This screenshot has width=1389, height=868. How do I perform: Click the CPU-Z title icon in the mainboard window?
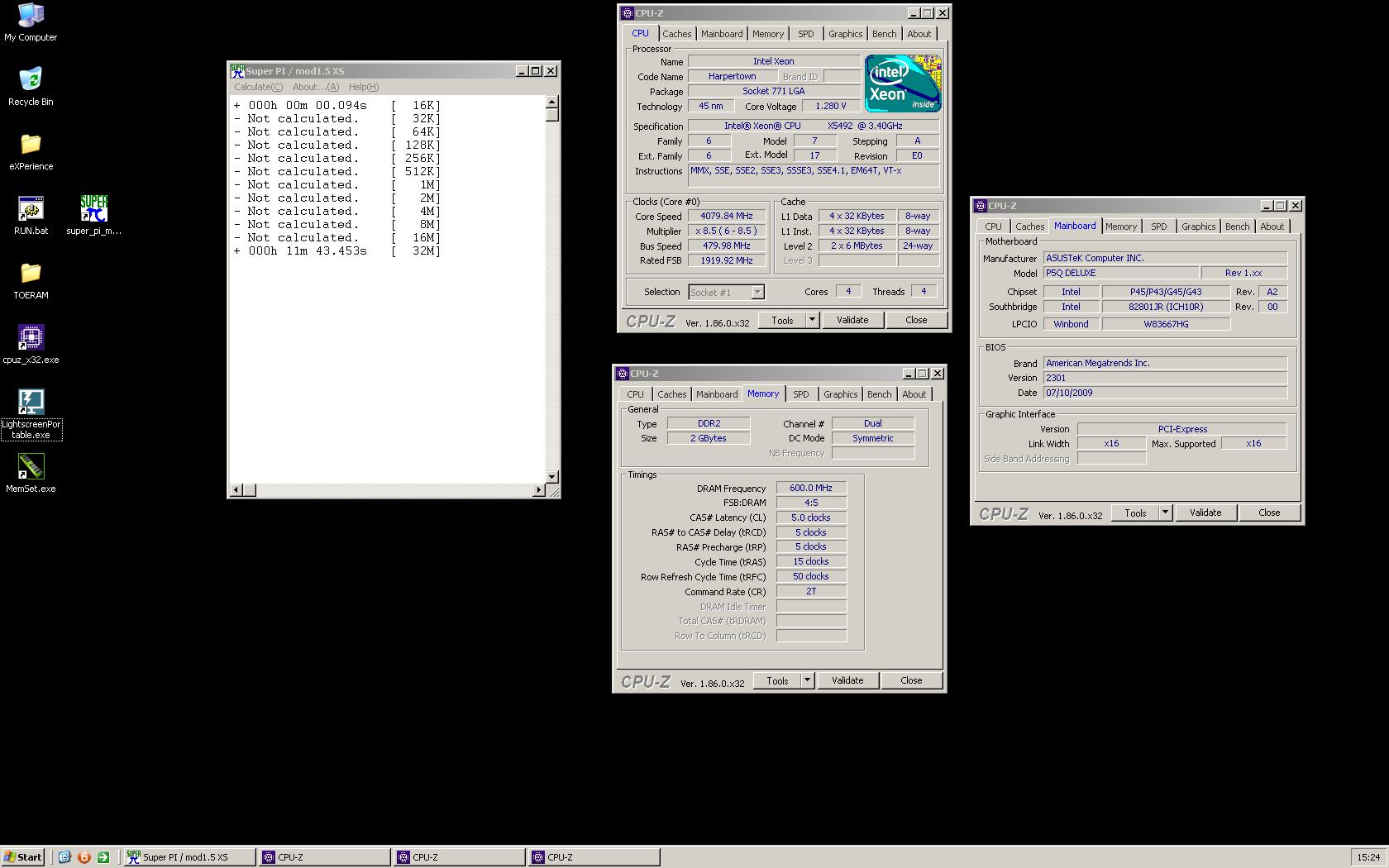click(981, 206)
